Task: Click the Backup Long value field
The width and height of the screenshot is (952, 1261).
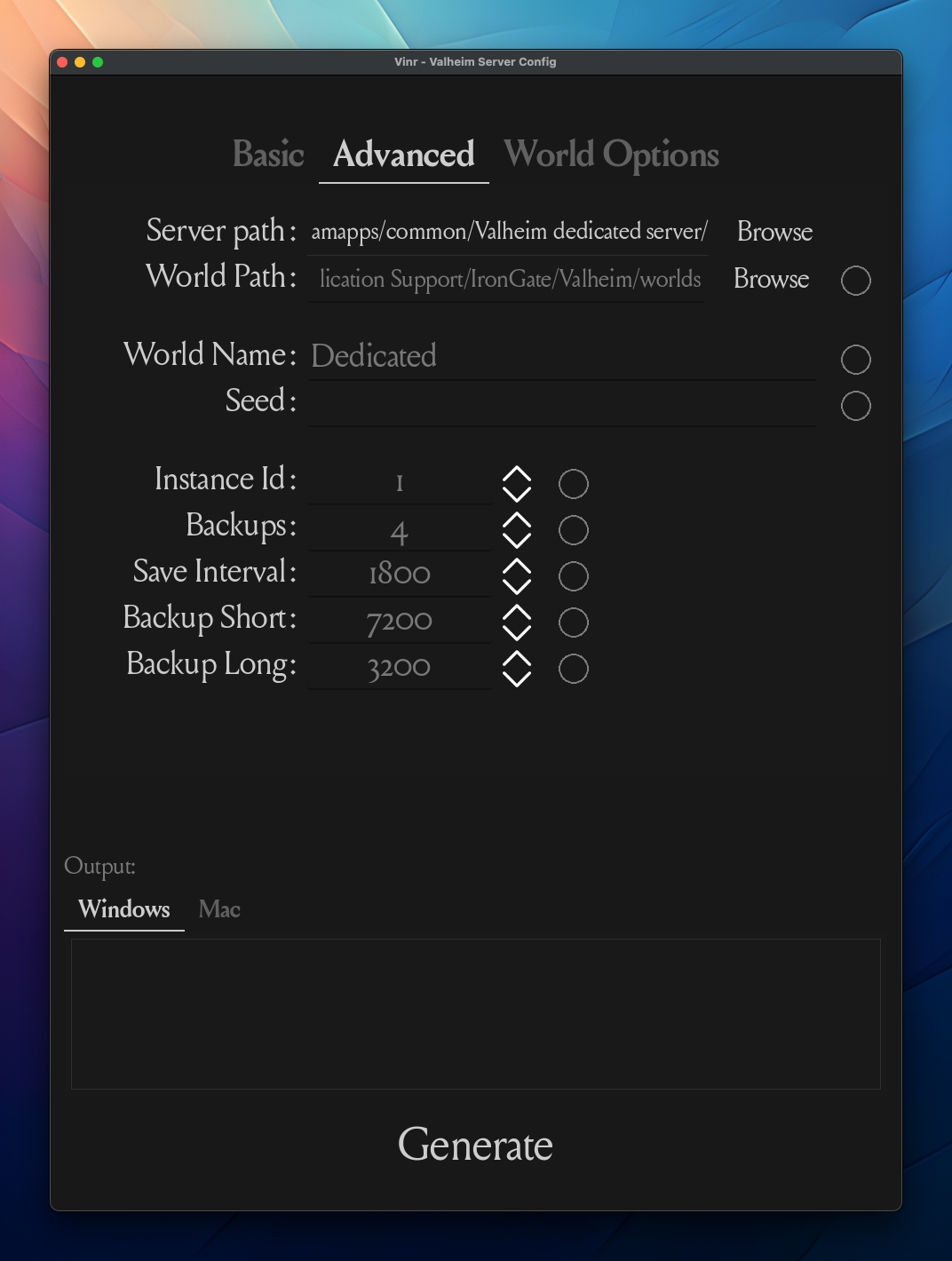Action: pyautogui.click(x=400, y=667)
